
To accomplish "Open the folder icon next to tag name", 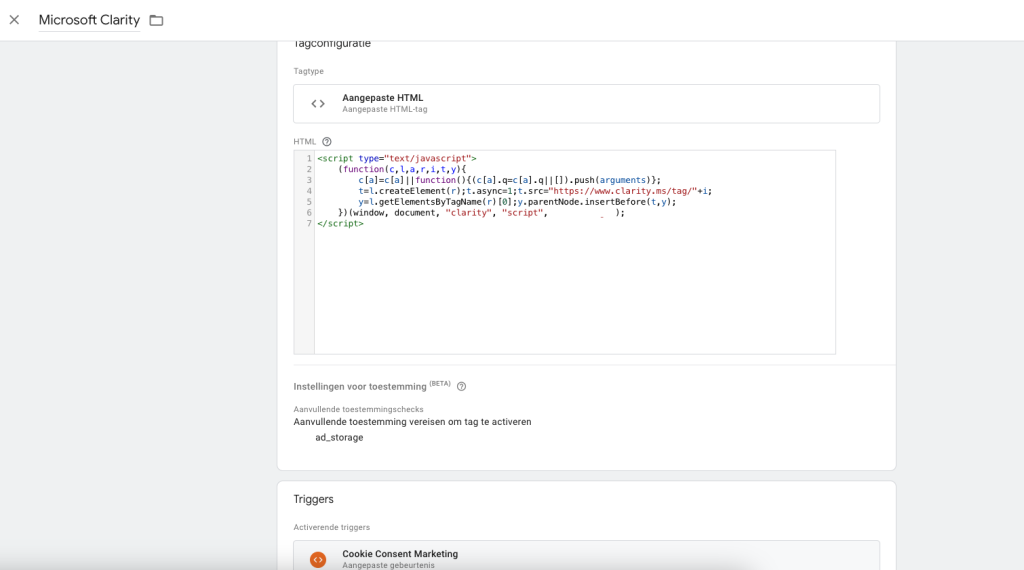I will click(156, 20).
